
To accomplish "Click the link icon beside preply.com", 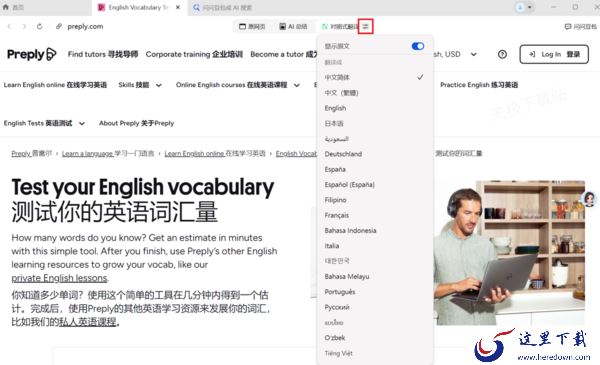I will [x=59, y=26].
